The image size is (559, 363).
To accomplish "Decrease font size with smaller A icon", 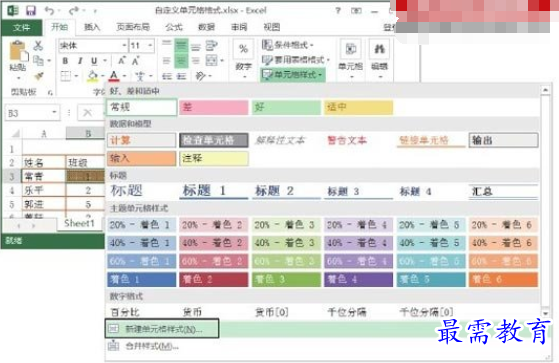I will click(135, 61).
